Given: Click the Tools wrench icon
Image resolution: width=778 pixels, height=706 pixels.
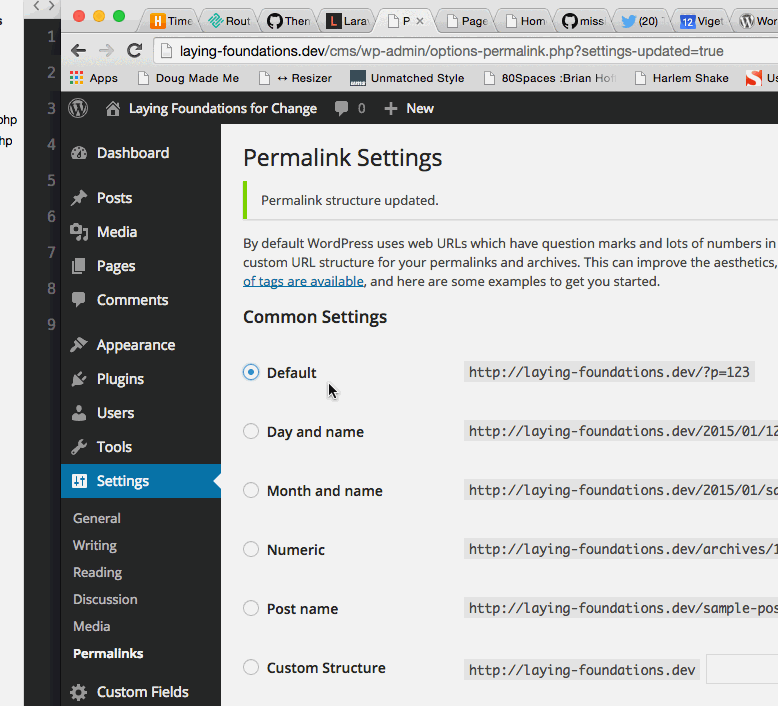Looking at the screenshot, I should [x=79, y=447].
